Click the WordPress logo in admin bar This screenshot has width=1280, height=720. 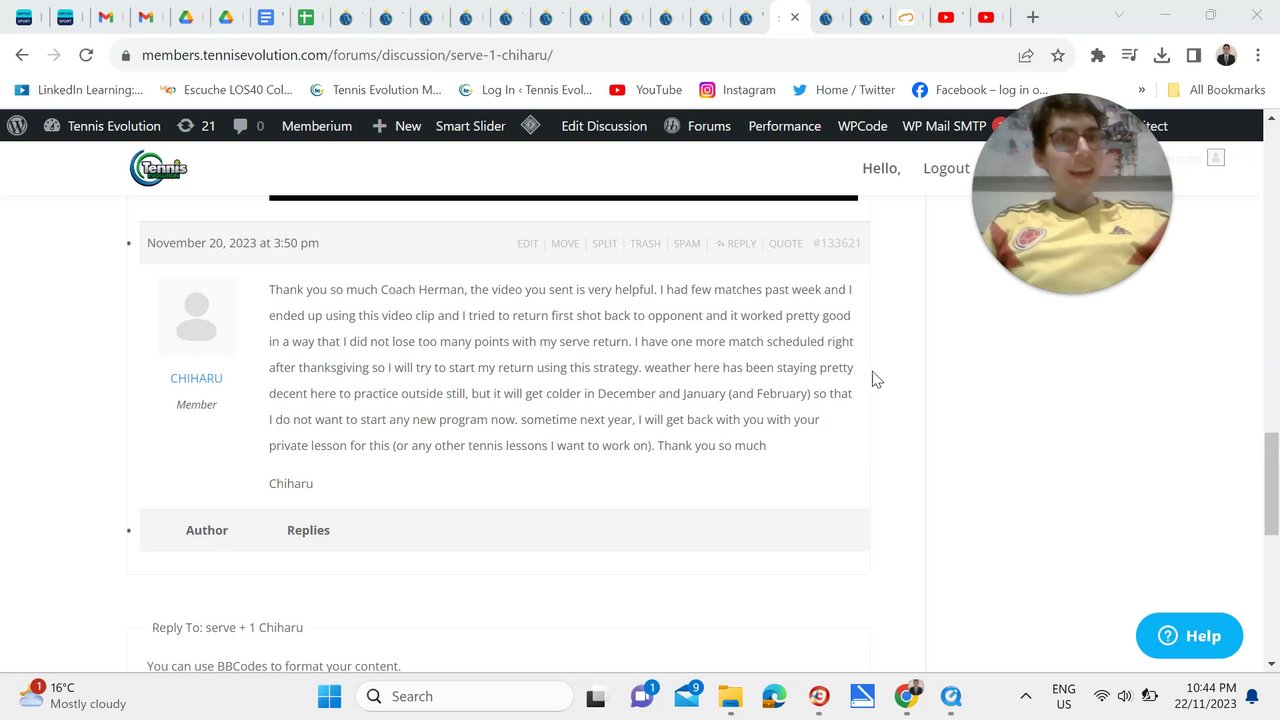point(17,125)
